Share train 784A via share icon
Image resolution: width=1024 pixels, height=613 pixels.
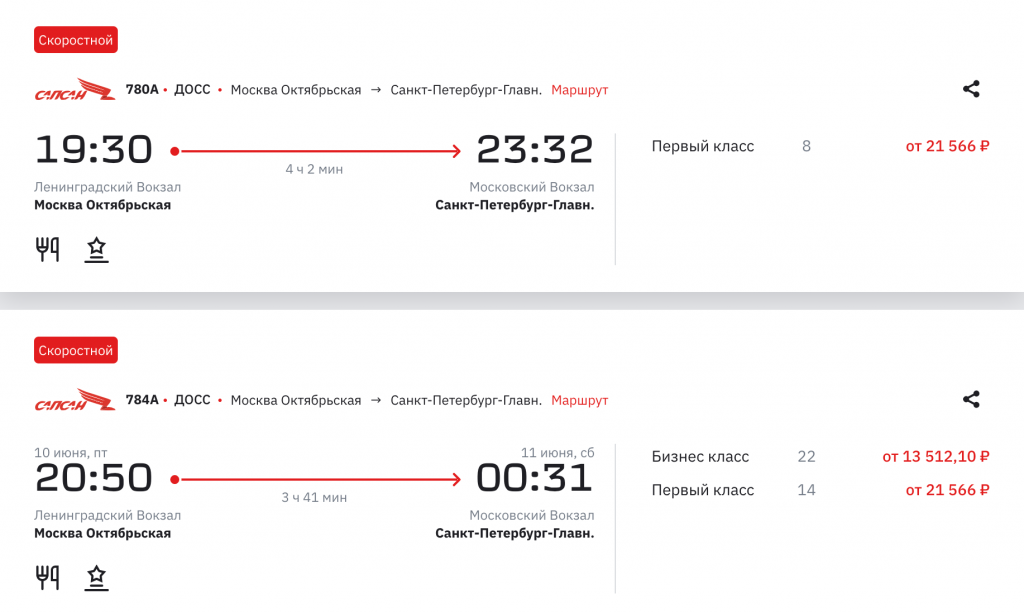[971, 399]
